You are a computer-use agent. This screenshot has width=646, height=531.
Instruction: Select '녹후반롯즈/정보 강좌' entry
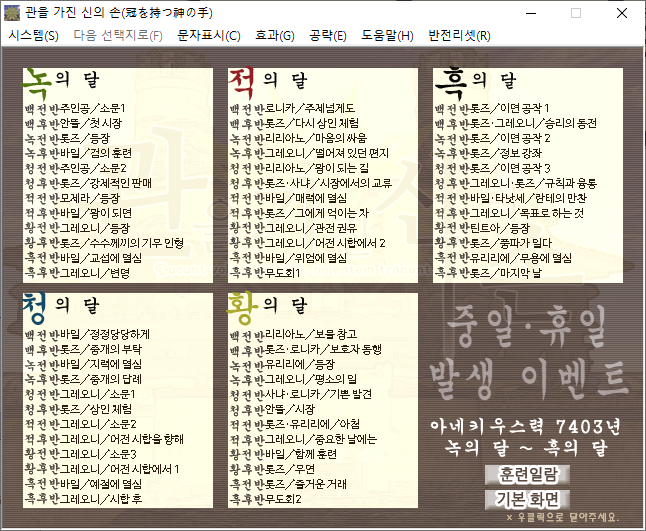click(x=488, y=153)
